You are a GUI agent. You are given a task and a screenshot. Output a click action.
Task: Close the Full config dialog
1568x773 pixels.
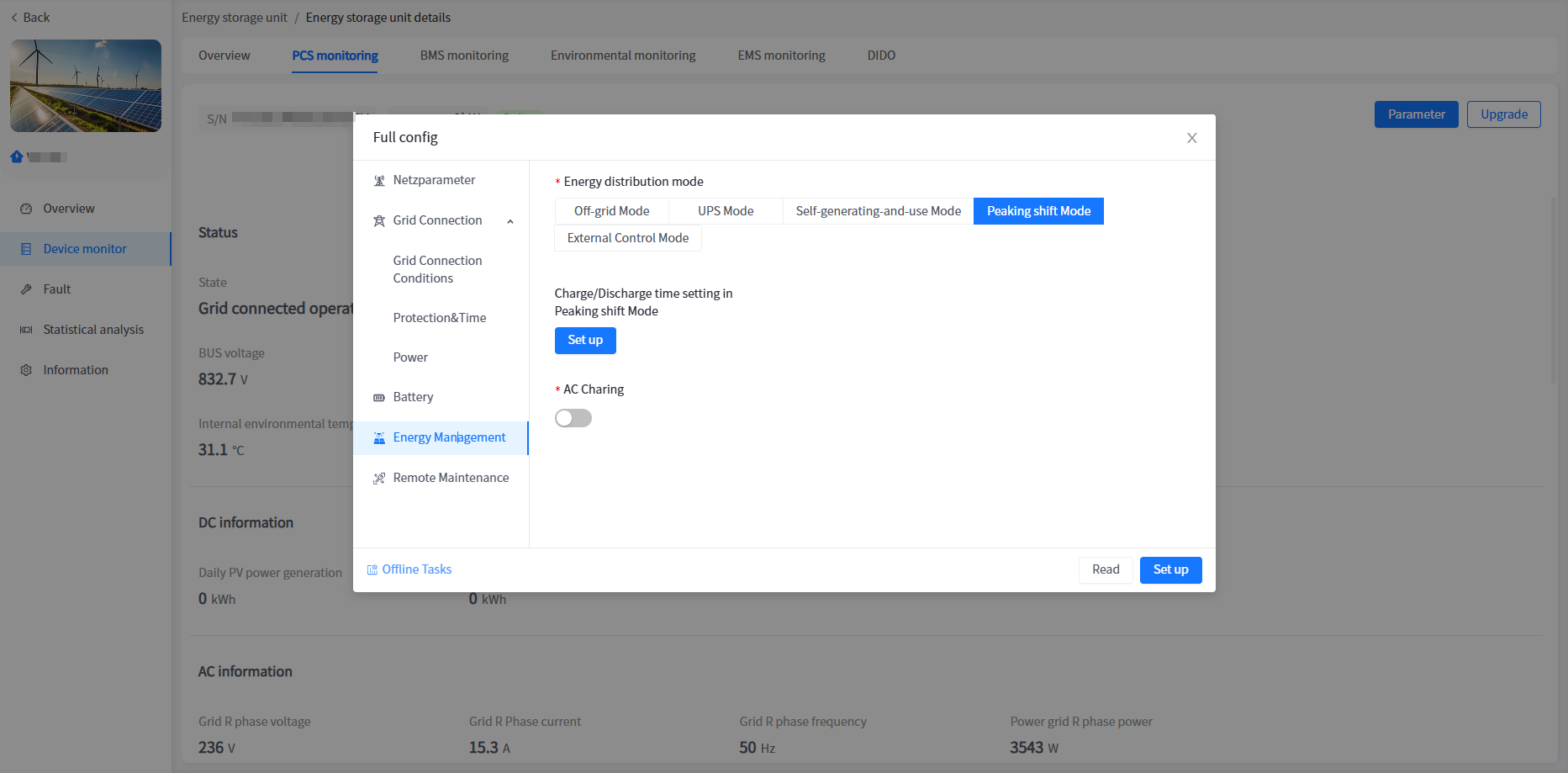pos(1191,138)
